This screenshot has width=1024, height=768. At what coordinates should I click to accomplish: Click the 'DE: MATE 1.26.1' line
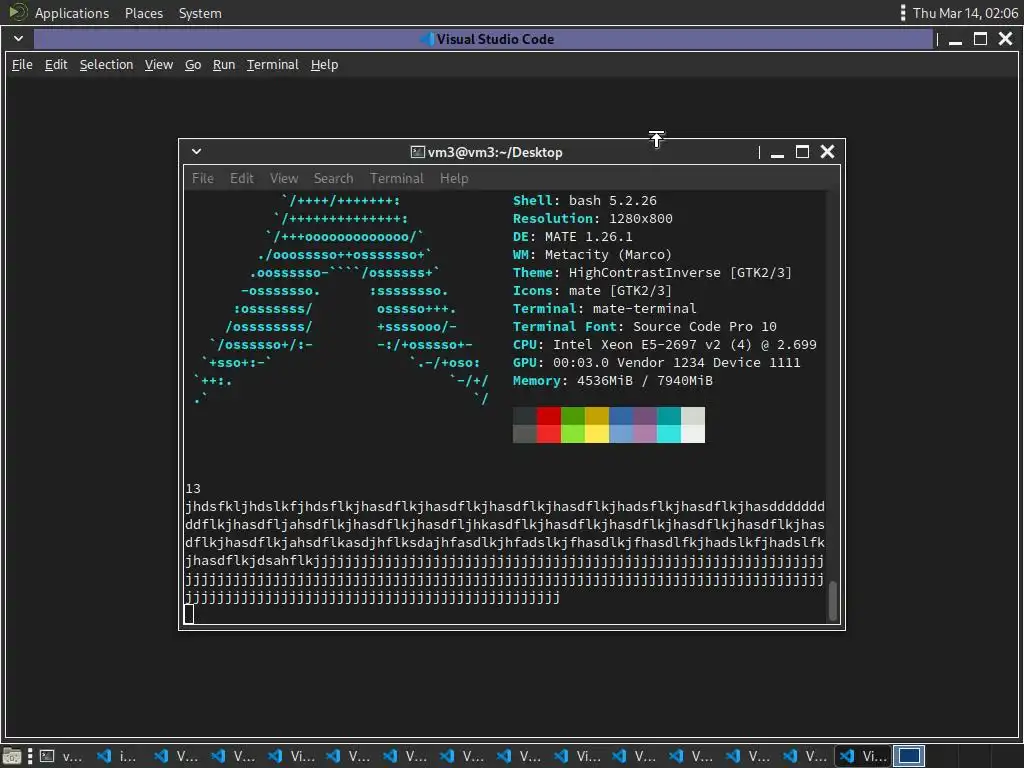coord(573,236)
